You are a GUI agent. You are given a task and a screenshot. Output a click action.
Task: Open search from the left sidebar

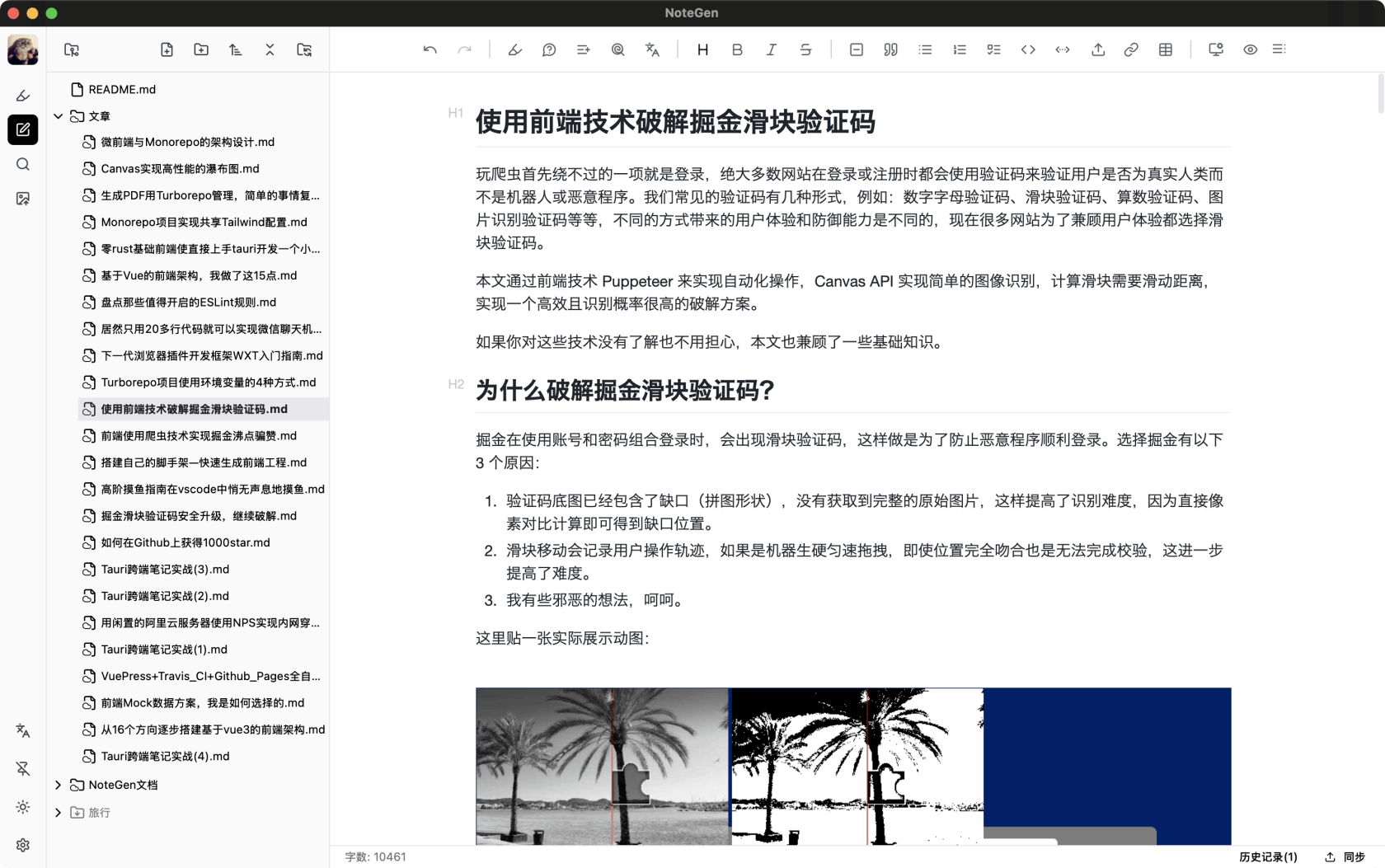tap(22, 164)
